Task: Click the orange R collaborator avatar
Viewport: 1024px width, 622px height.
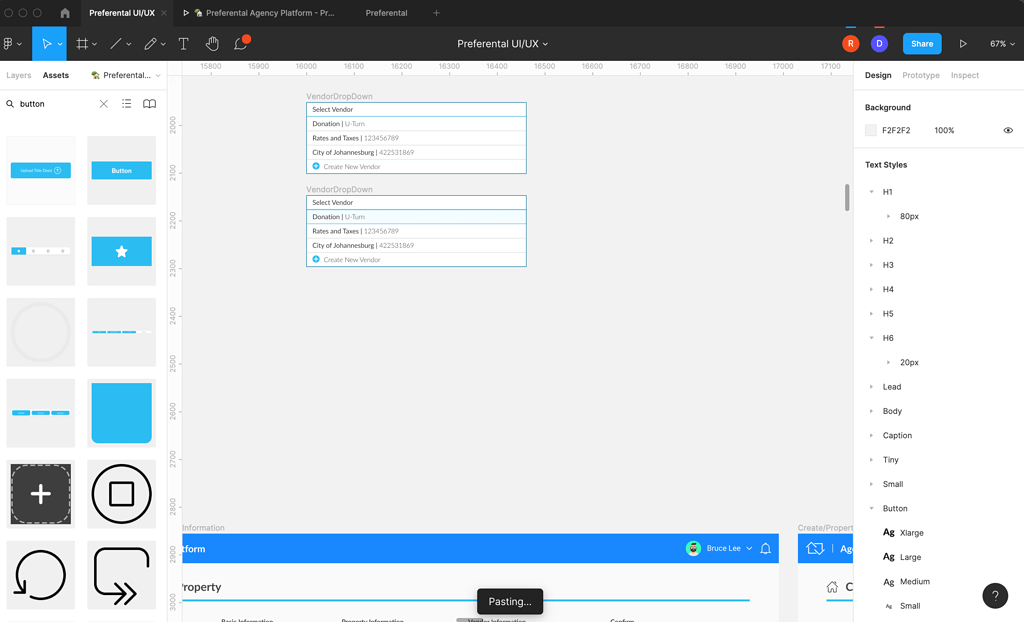Action: pos(850,44)
